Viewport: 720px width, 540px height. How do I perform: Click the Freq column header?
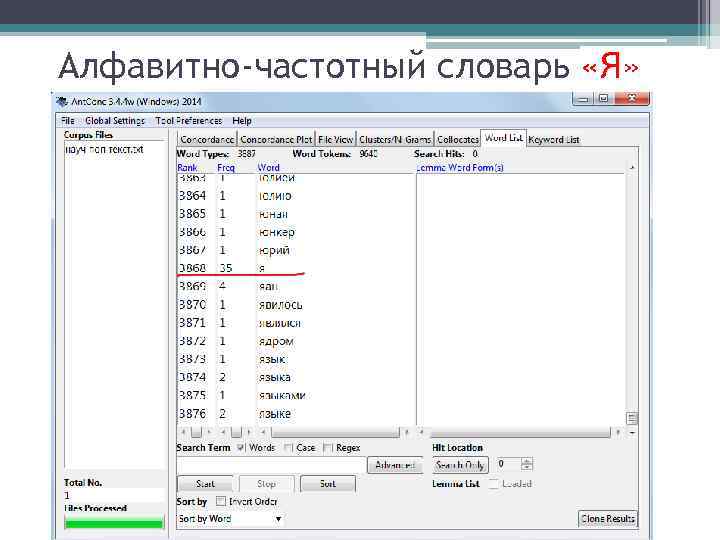point(226,168)
